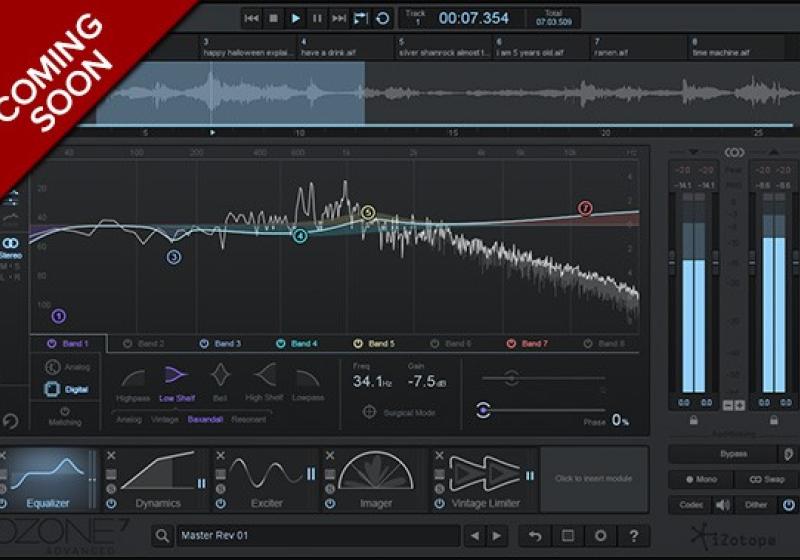Select the Low Shelf filter shape
Viewport: 800px width, 560px height.
[x=176, y=376]
